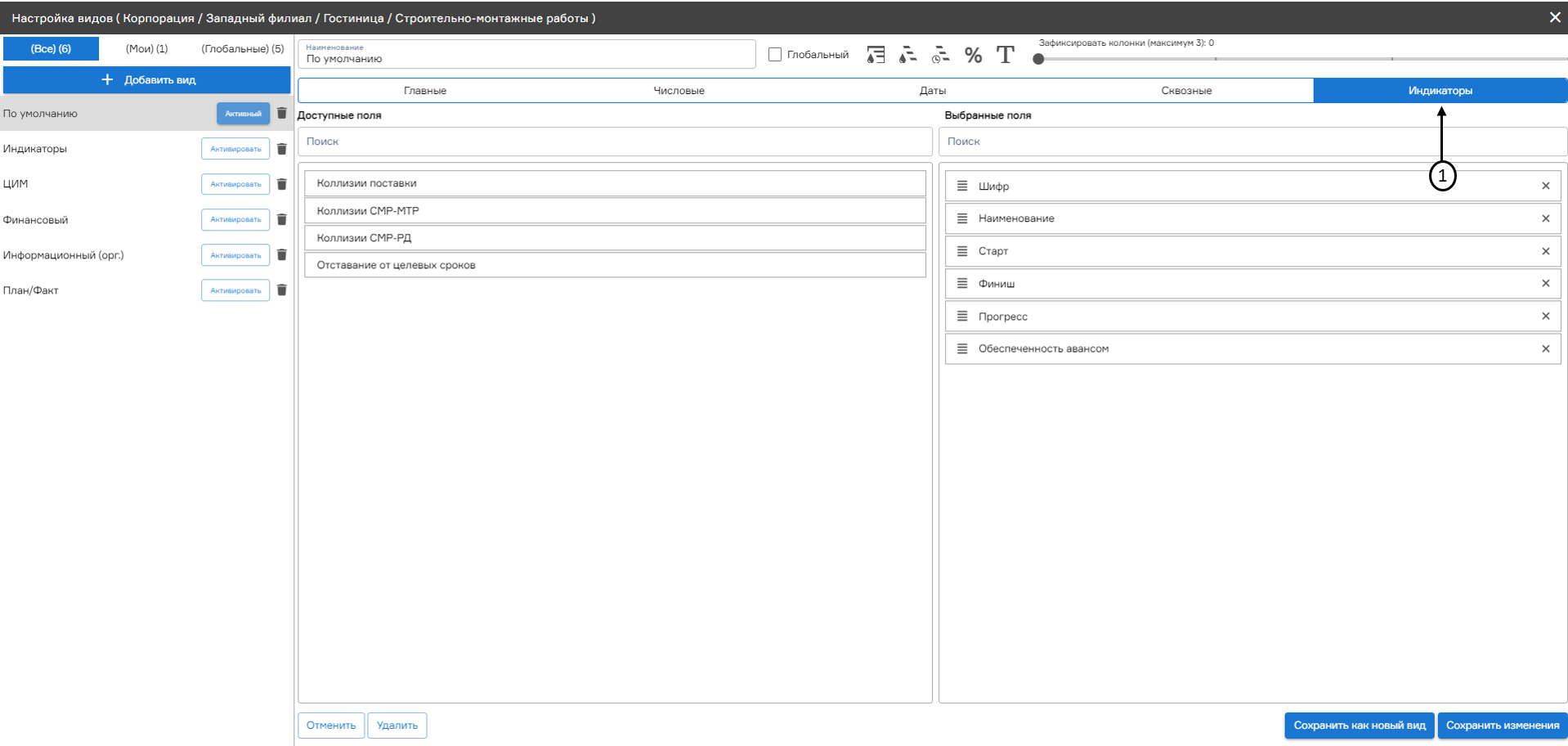Focus the selected fields search box
Image resolution: width=1568 pixels, height=746 pixels.
pos(1252,142)
